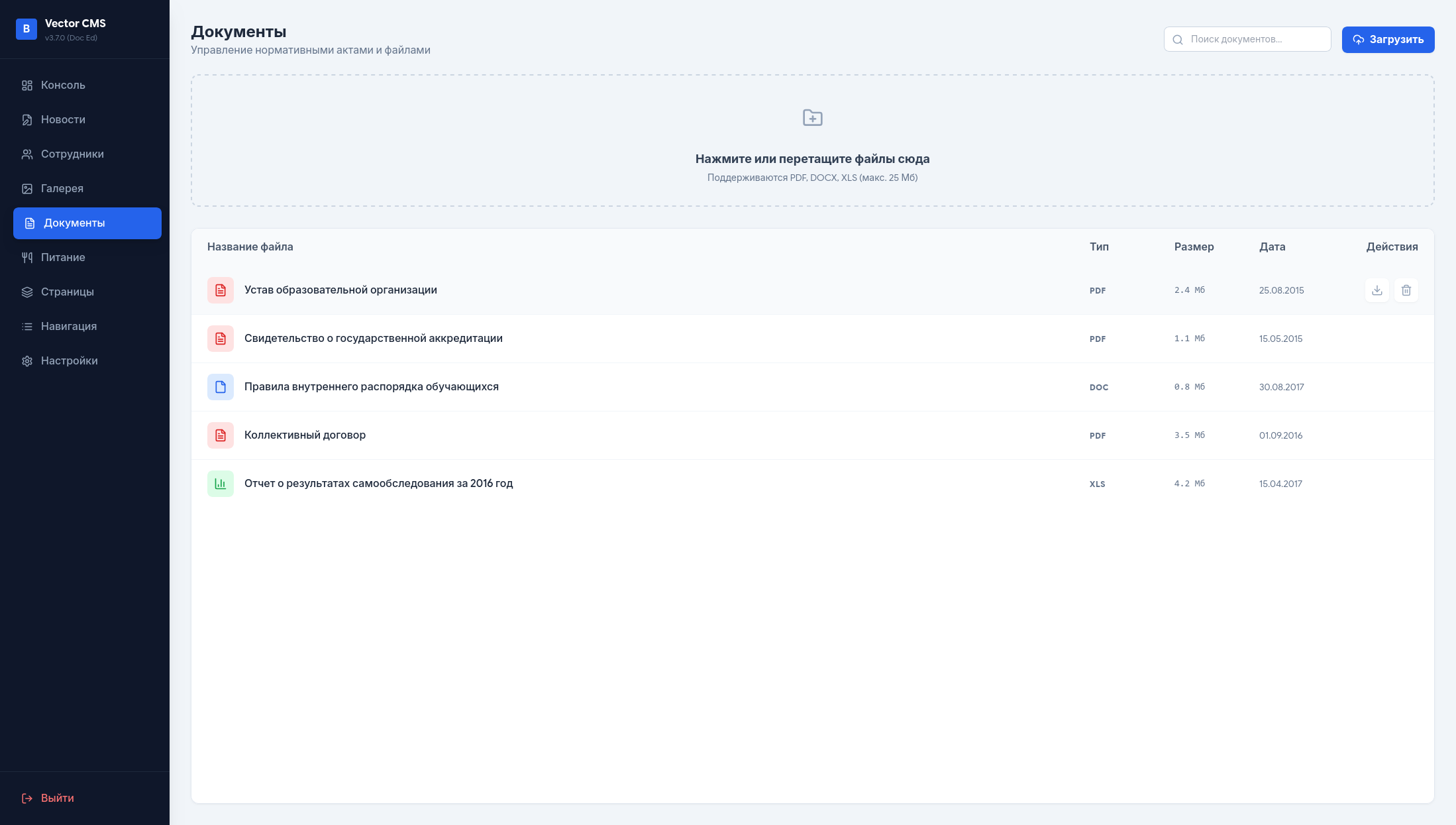The image size is (1456, 825).
Task: Open the Консоль dashboard section
Action: (x=64, y=85)
